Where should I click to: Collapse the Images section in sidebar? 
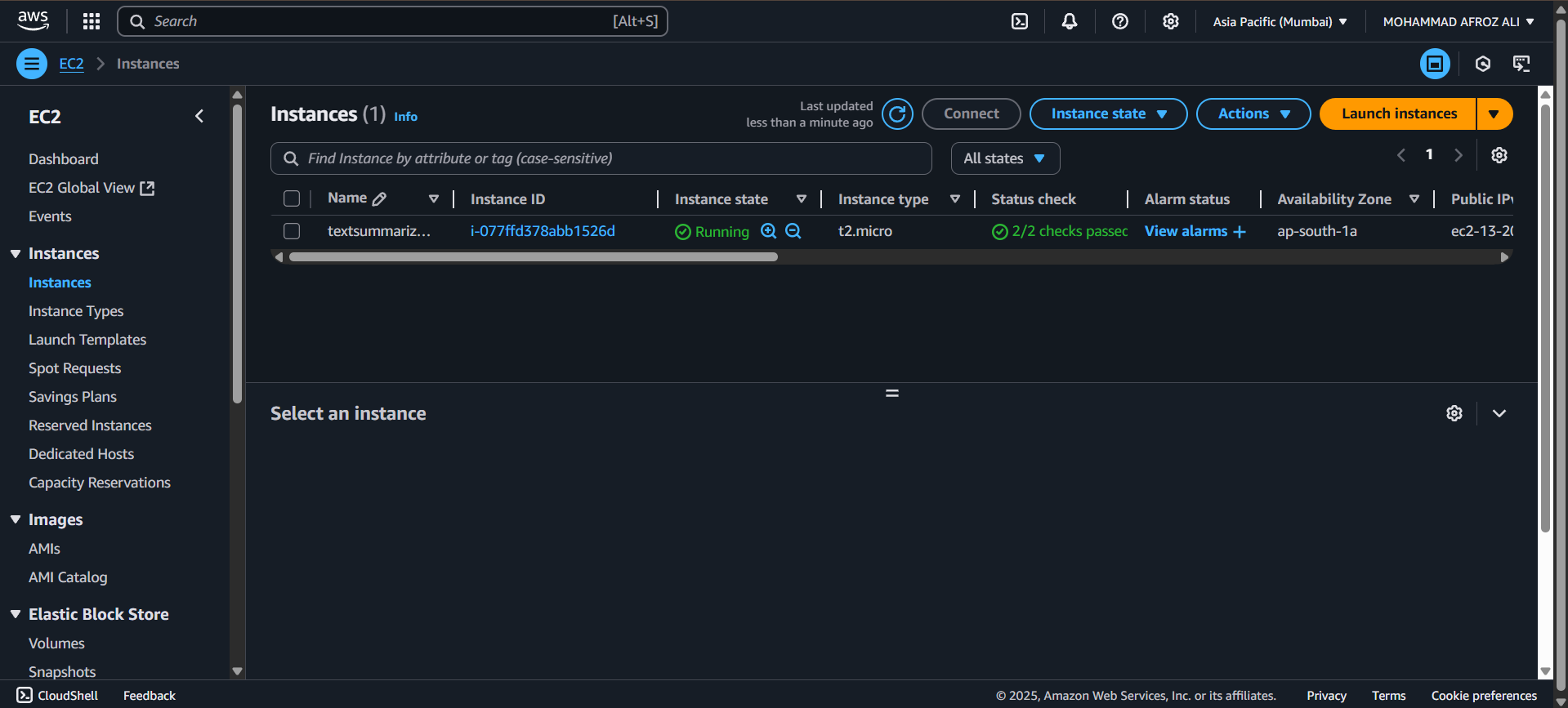click(x=16, y=519)
